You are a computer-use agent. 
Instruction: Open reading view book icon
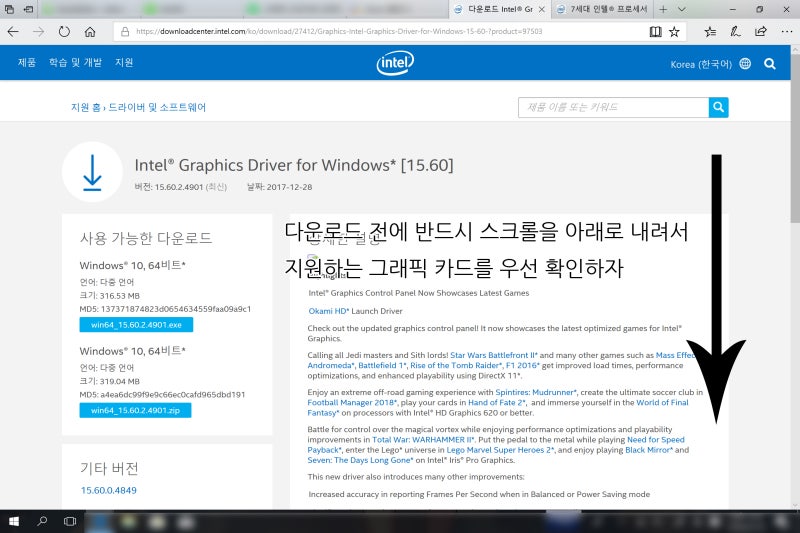656,32
